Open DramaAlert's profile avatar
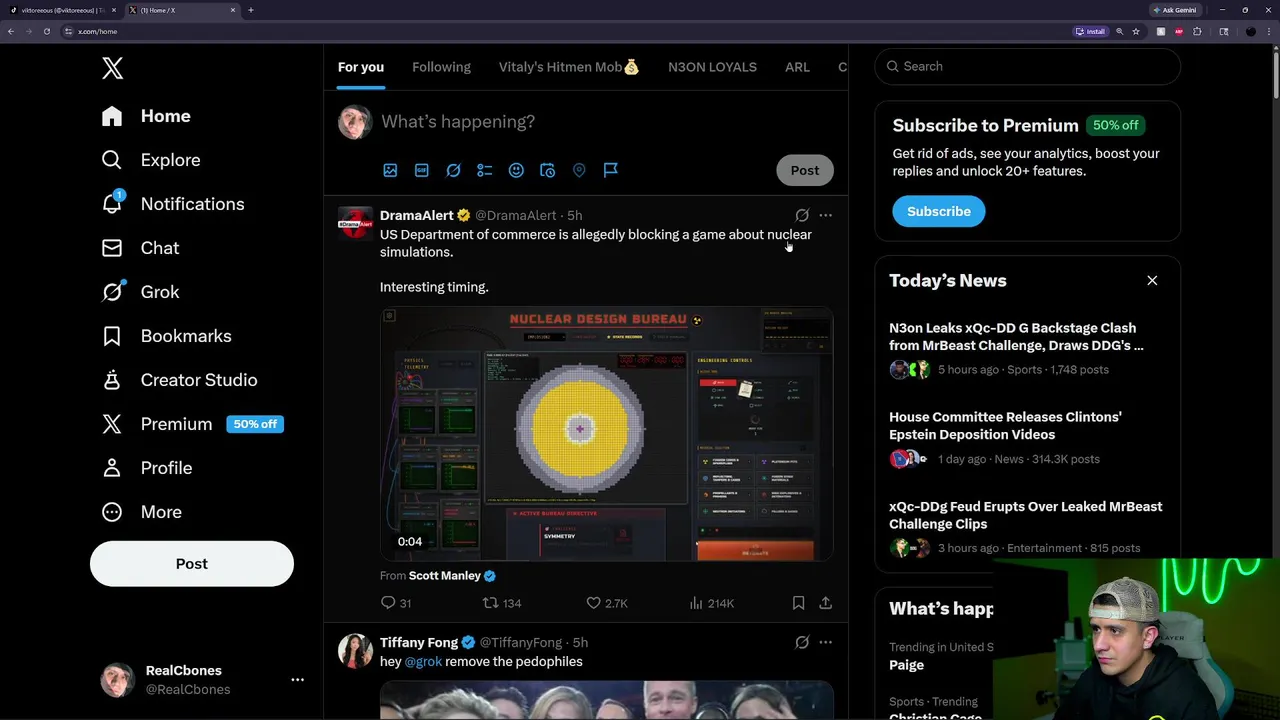Viewport: 1280px width, 720px height. tap(355, 224)
